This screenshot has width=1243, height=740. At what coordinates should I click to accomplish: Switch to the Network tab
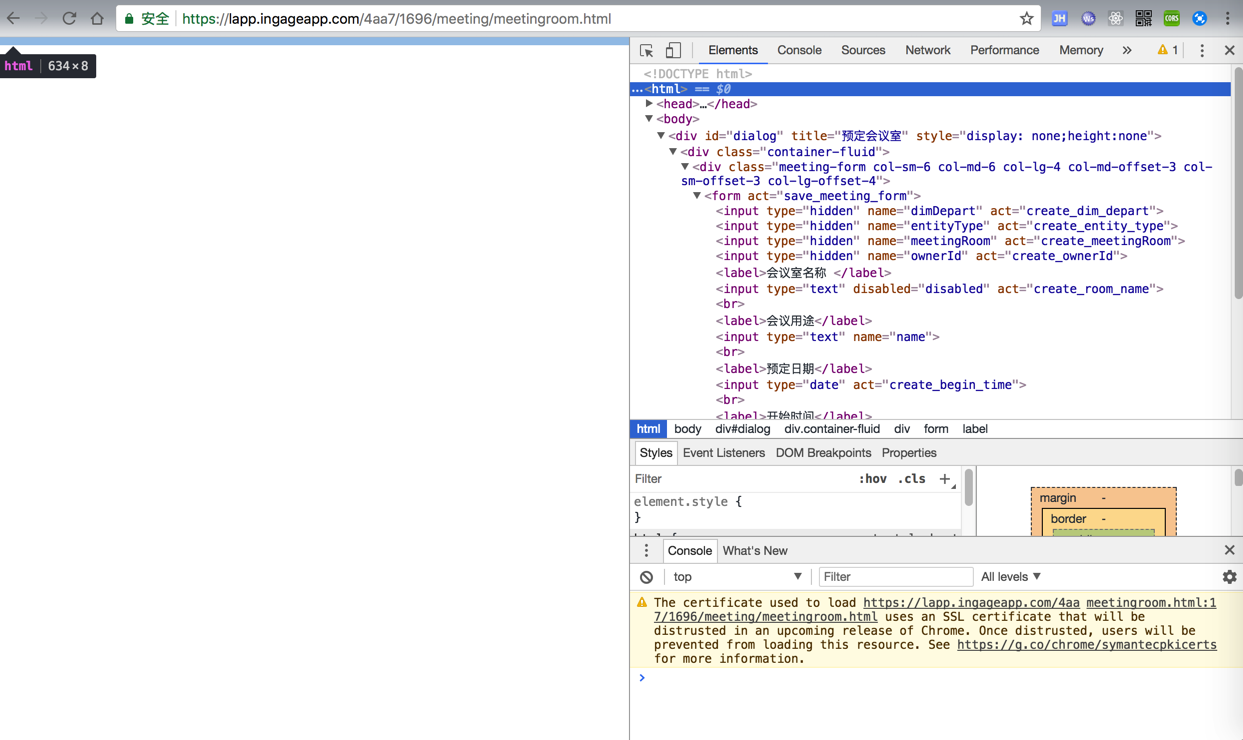pos(927,50)
